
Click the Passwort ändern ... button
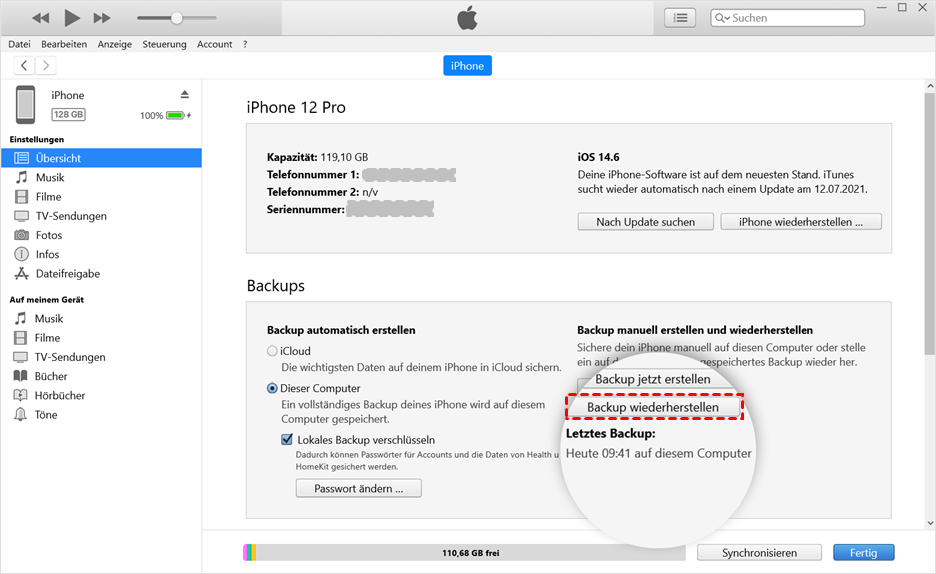click(x=359, y=488)
